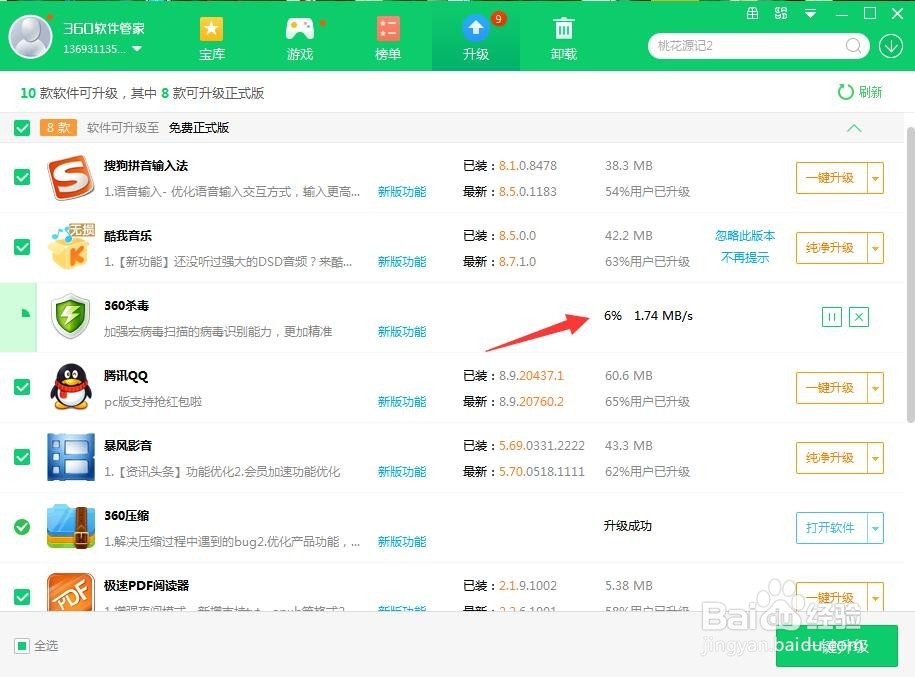The width and height of the screenshot is (915, 677).
Task: Click 忽略此版本 for 酷我音乐
Action: (745, 236)
